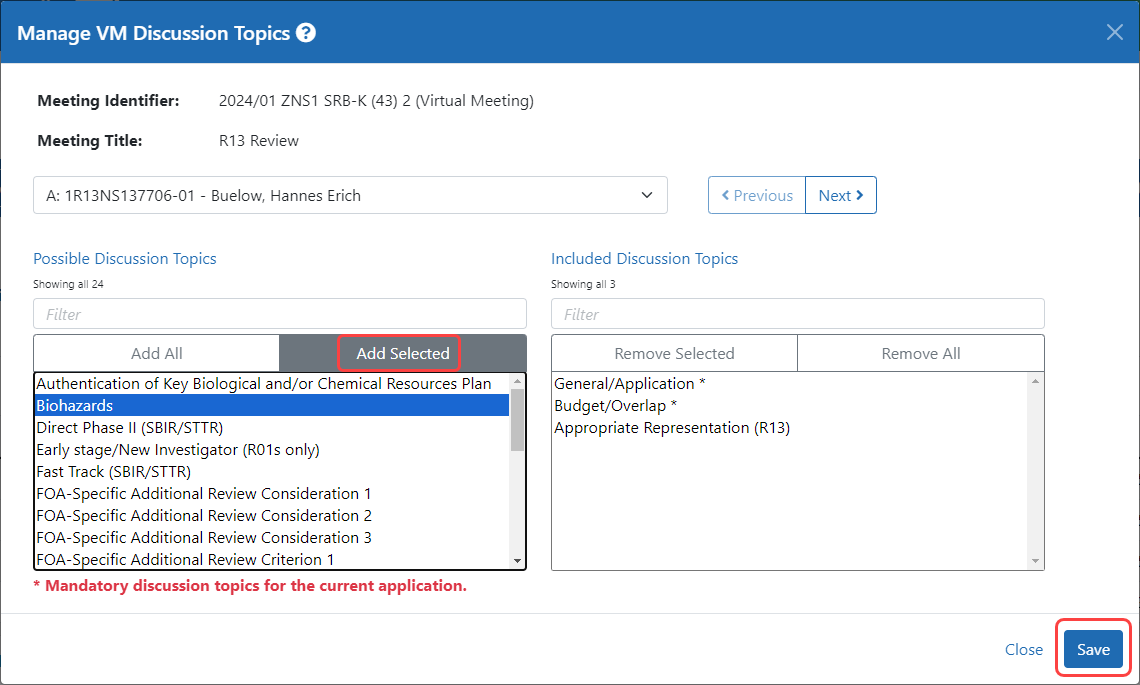Select Direct Phase II (SBIR/STTR)

click(272, 428)
